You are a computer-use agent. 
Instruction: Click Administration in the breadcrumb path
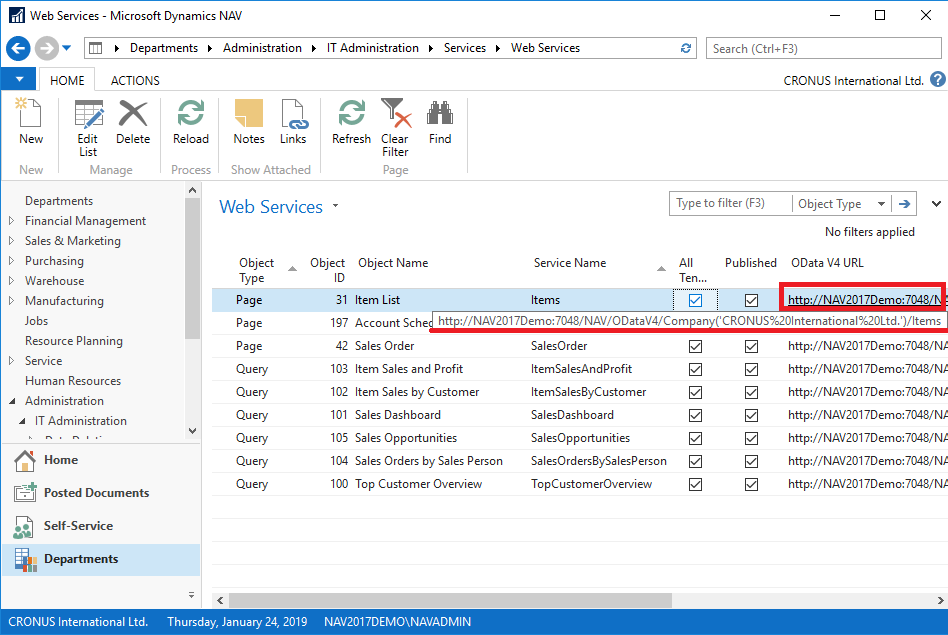click(262, 48)
